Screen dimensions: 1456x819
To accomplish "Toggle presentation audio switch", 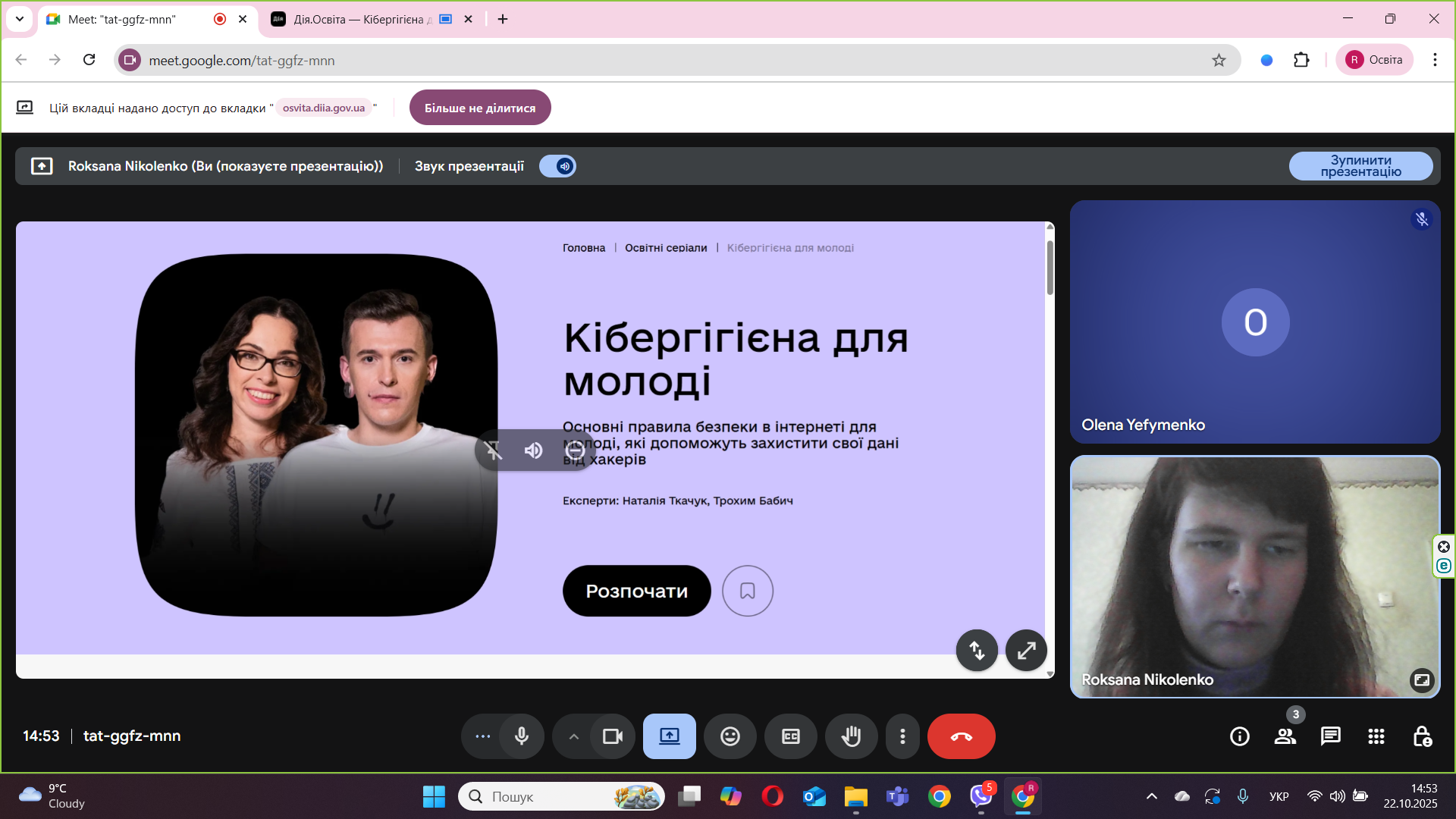I will point(557,166).
